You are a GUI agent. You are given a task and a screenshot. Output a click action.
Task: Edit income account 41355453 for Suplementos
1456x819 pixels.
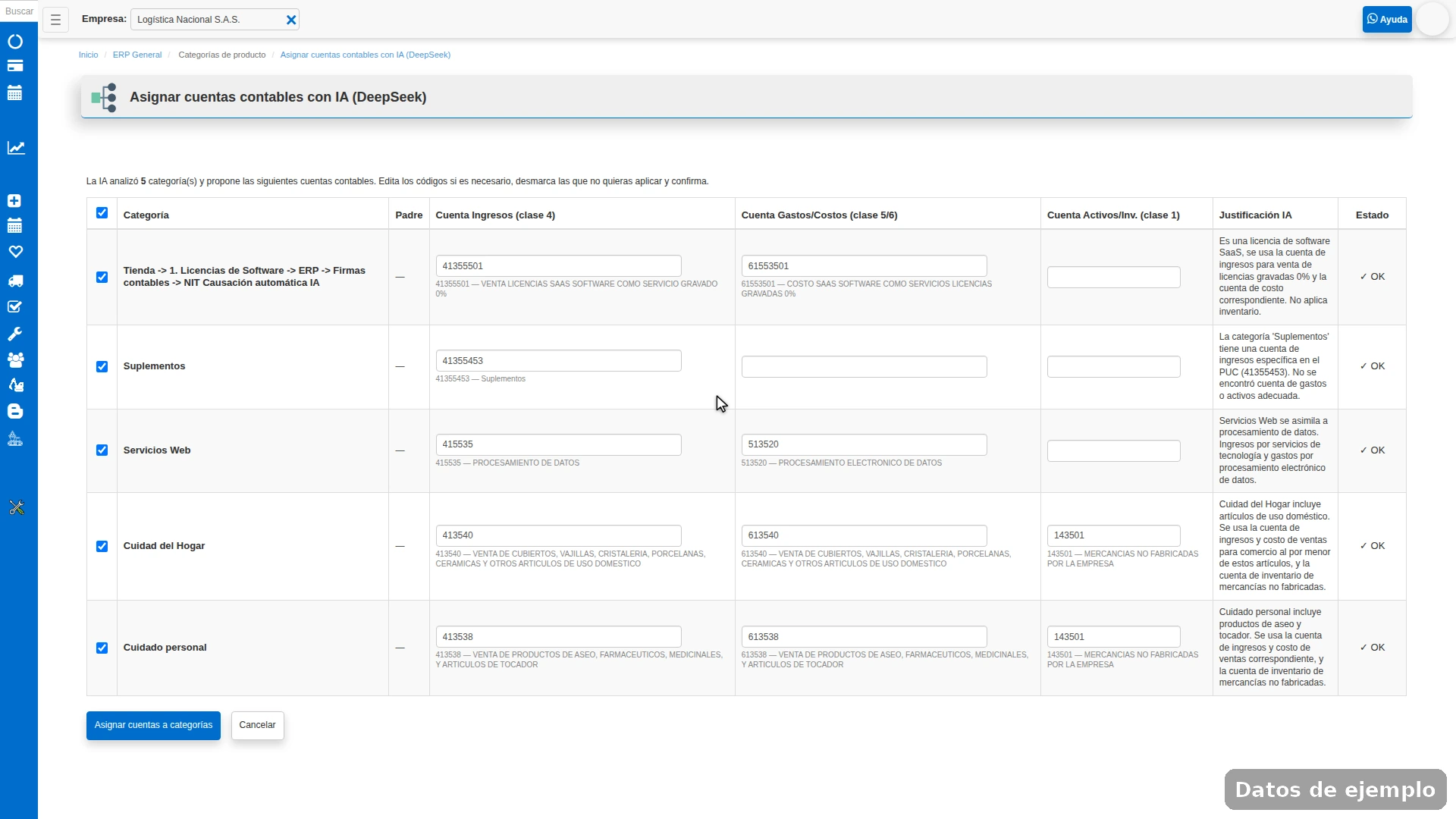pos(558,361)
